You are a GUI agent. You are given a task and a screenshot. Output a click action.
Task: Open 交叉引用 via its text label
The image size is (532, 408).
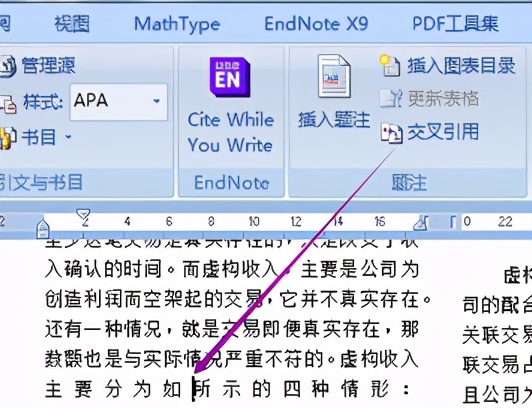(443, 132)
